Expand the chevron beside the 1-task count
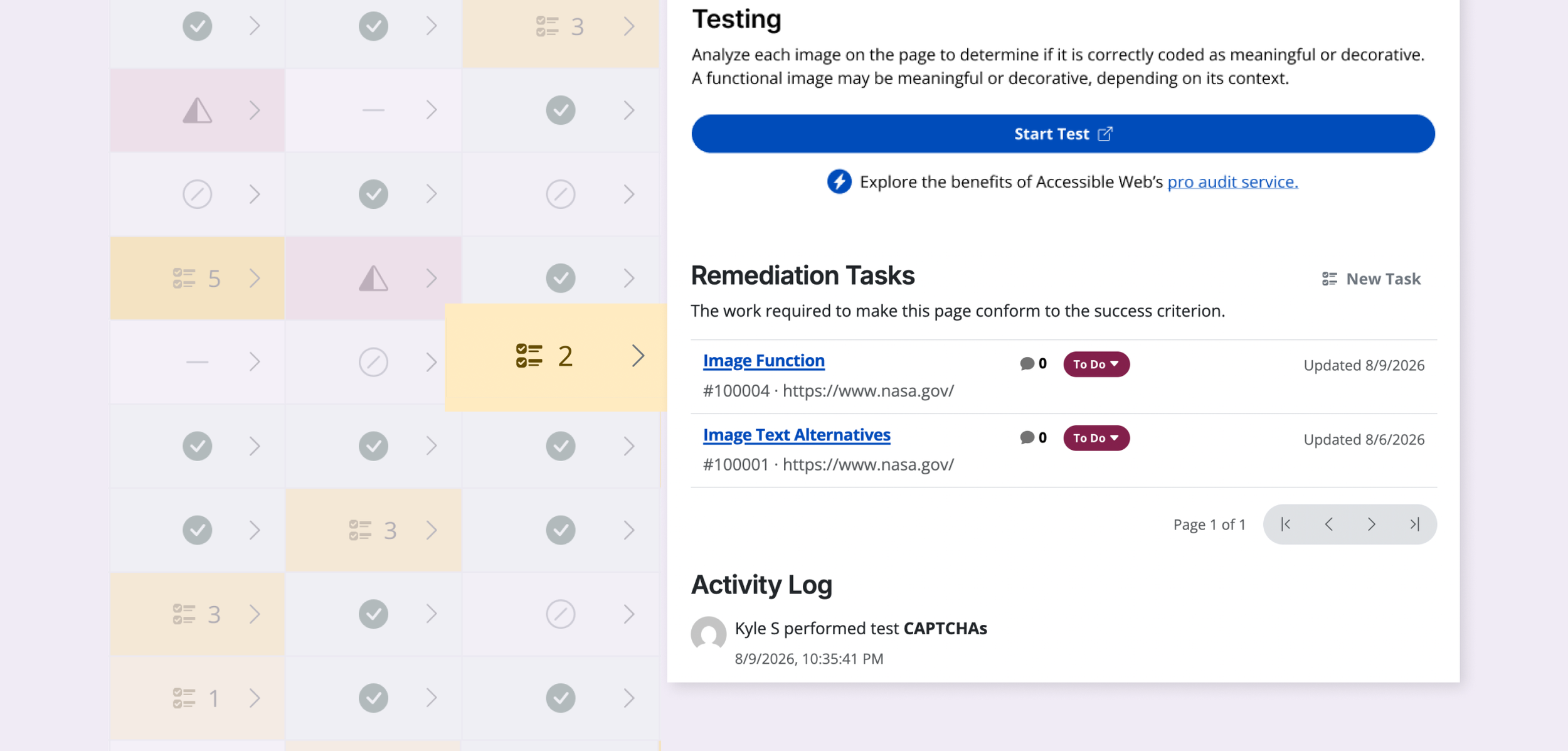1568x751 pixels. coord(254,698)
